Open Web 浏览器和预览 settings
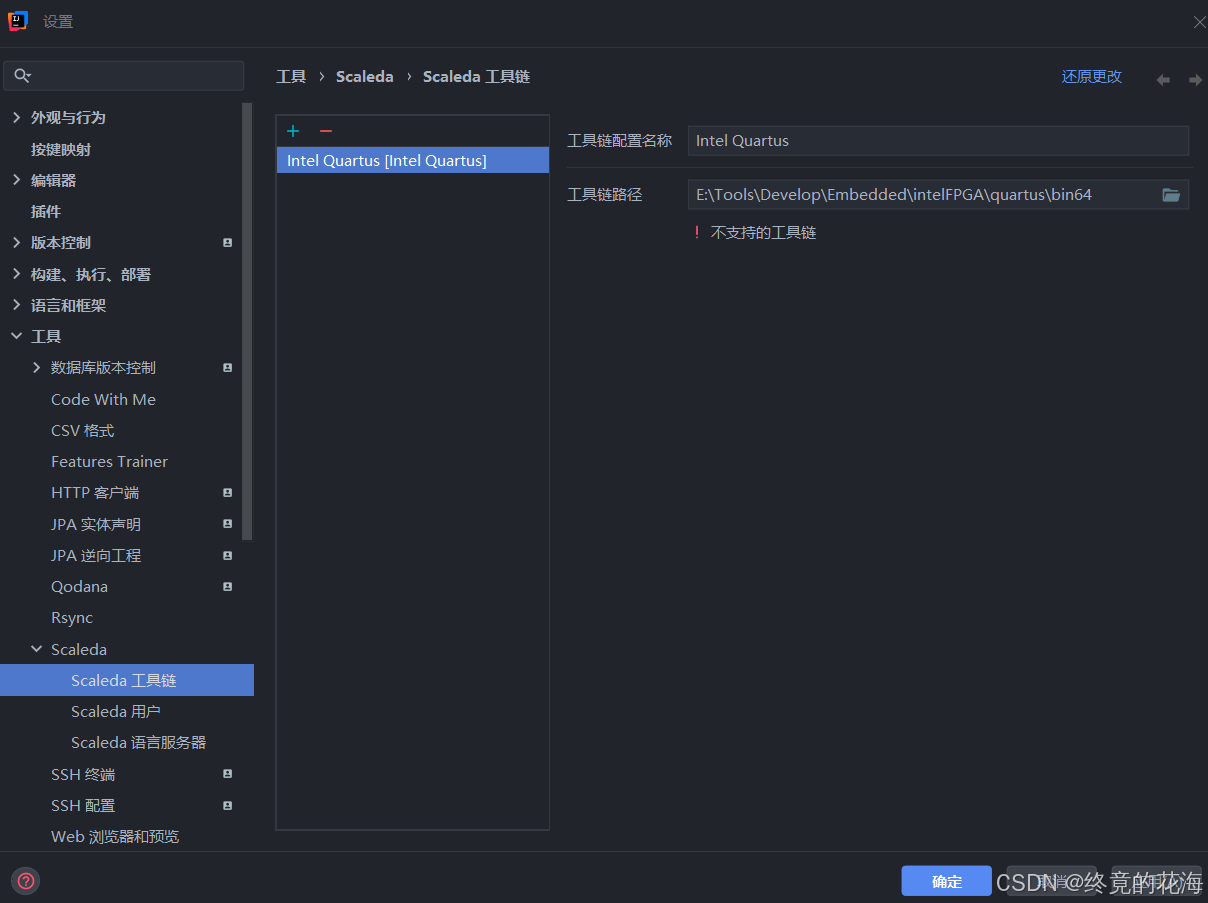The height and width of the screenshot is (903, 1208). (115, 836)
